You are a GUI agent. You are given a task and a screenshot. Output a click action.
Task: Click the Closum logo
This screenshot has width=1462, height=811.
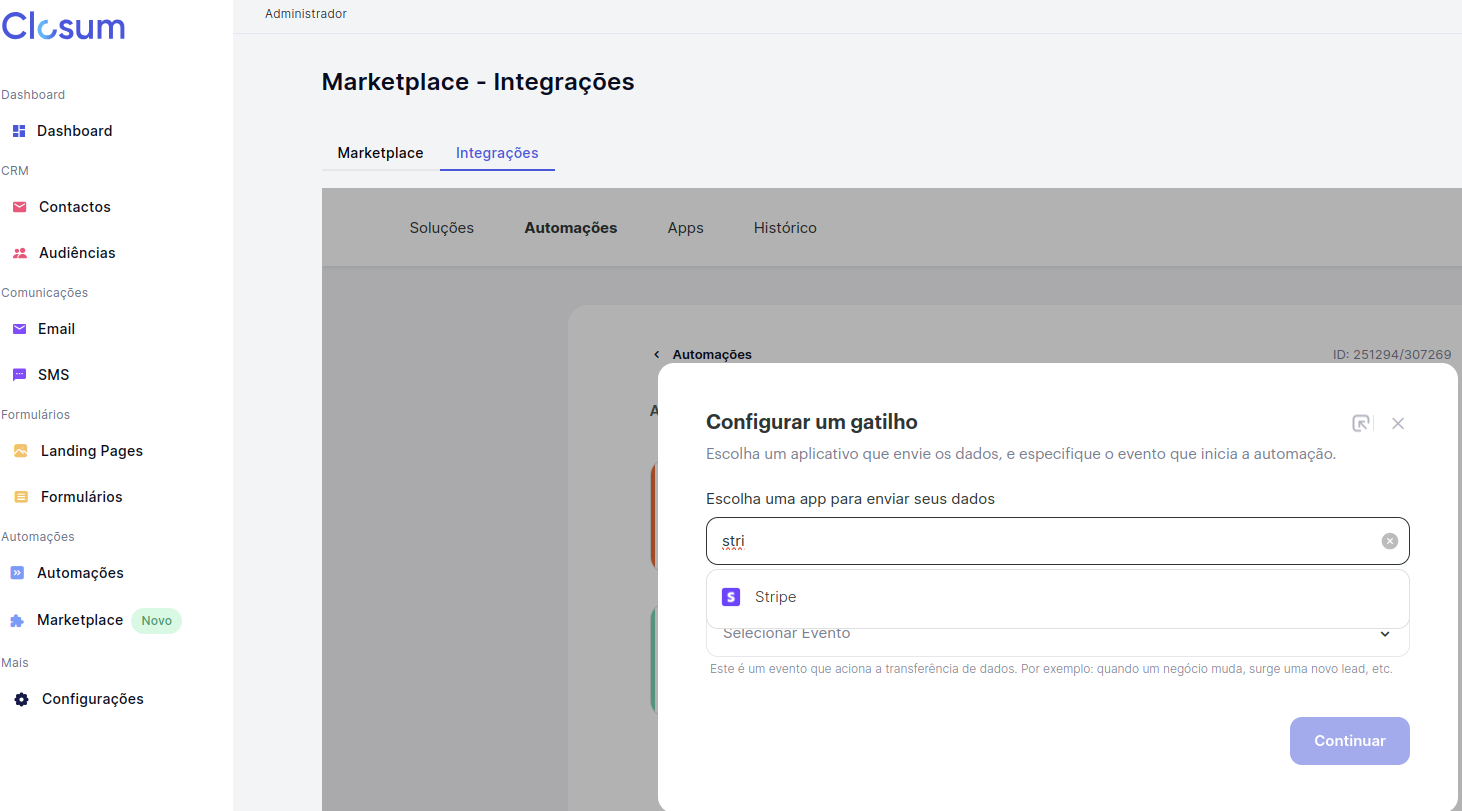pos(63,26)
